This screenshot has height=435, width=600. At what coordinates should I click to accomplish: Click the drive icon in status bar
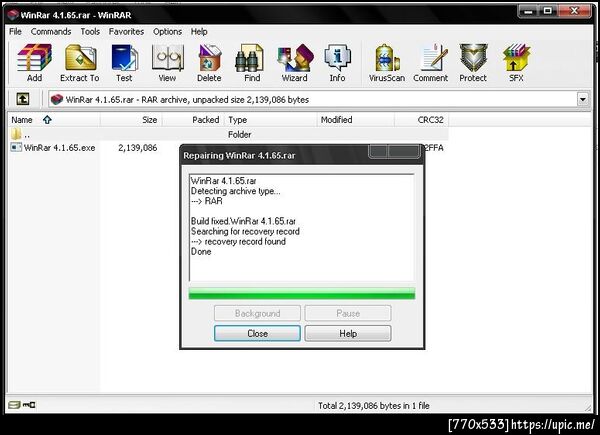[14, 405]
